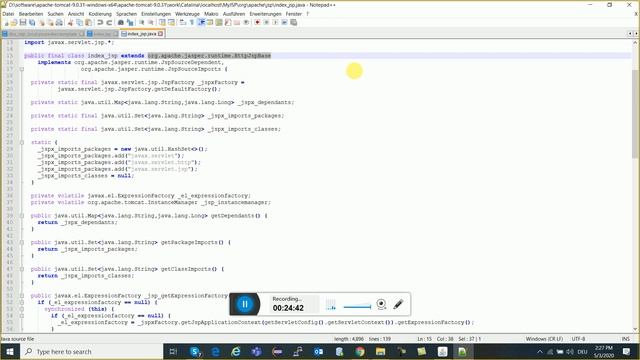The height and width of the screenshot is (360, 640).
Task: Click the Close All toolbar icon
Action: pos(50,22)
